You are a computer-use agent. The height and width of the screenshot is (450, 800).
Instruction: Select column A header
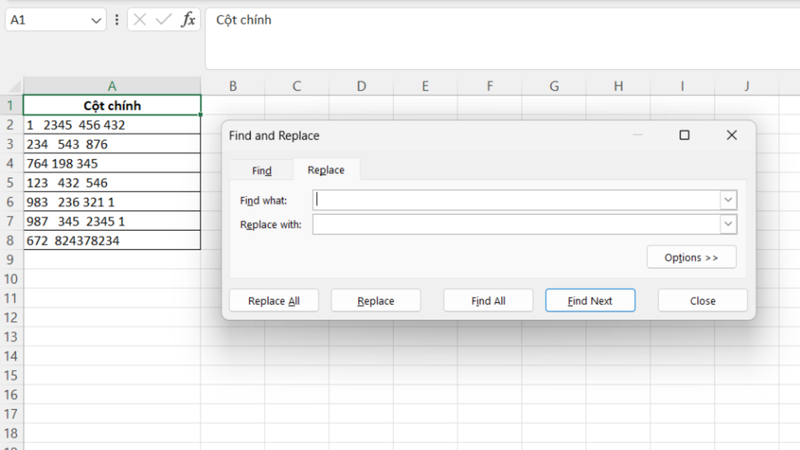(112, 86)
